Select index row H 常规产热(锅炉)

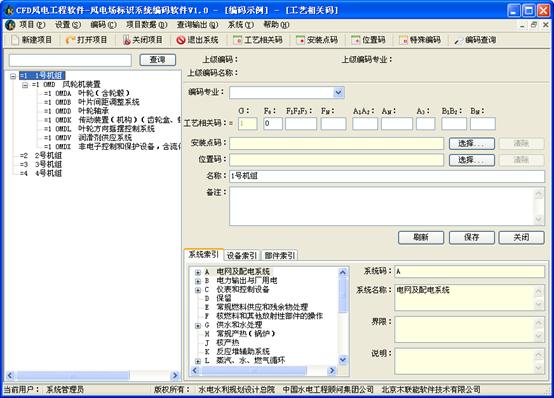[240, 334]
